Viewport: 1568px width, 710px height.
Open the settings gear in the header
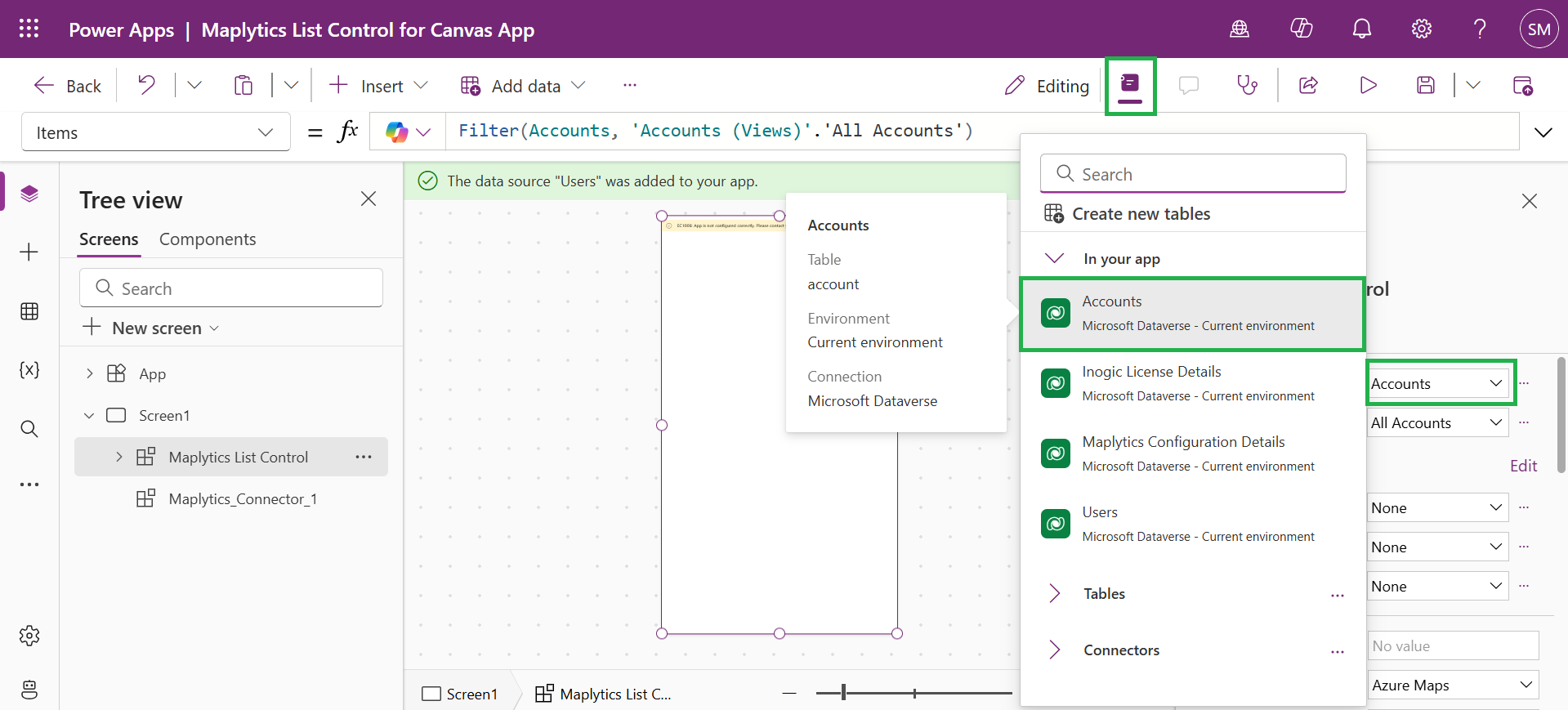[x=1422, y=29]
